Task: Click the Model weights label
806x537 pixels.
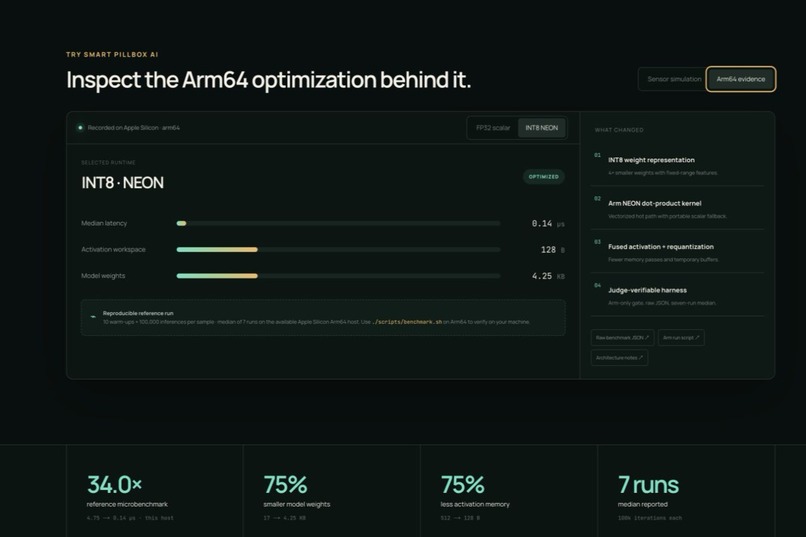Action: (x=103, y=276)
